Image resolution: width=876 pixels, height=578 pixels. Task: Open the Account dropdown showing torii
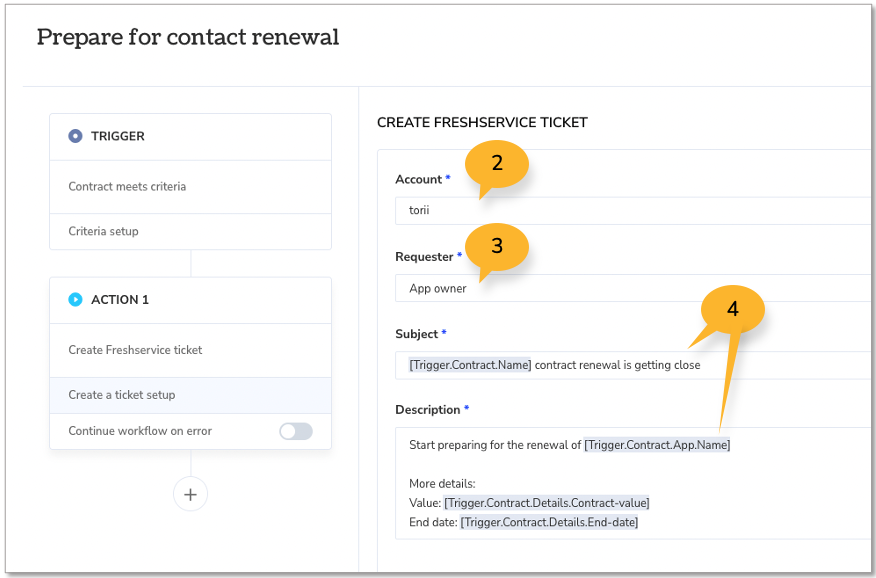(635, 211)
